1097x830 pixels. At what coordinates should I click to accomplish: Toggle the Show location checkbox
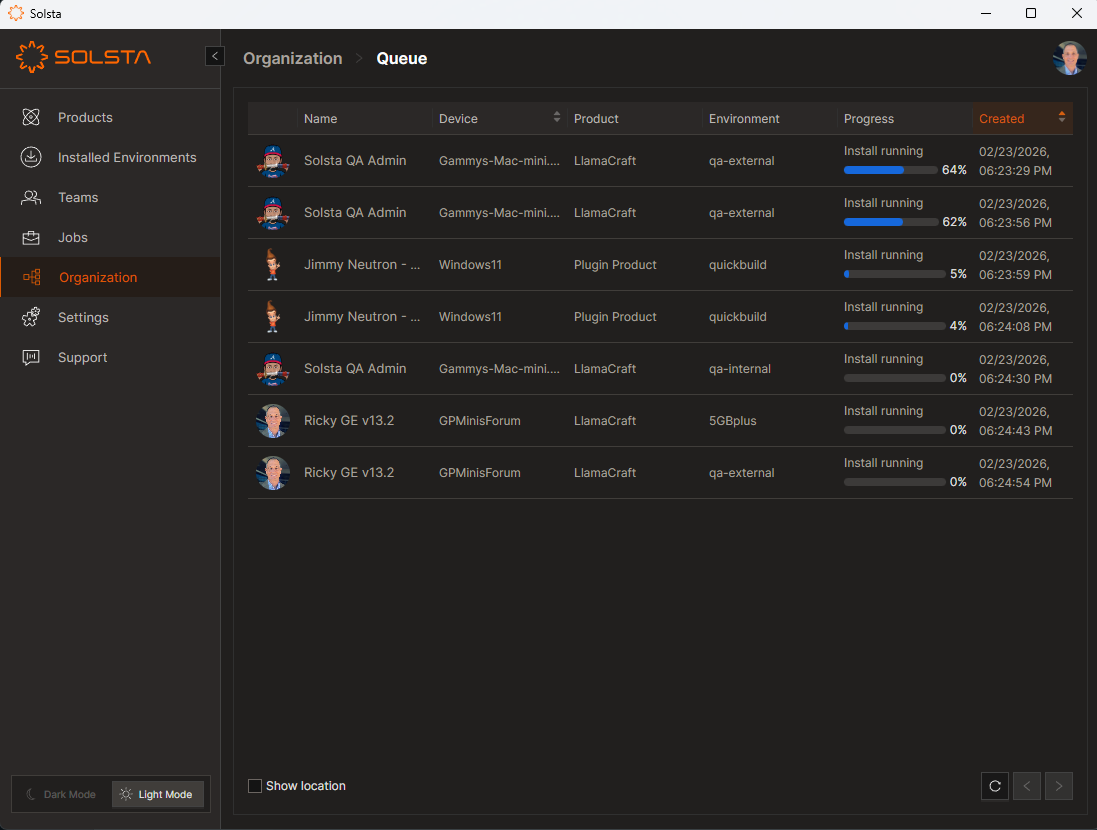point(255,786)
